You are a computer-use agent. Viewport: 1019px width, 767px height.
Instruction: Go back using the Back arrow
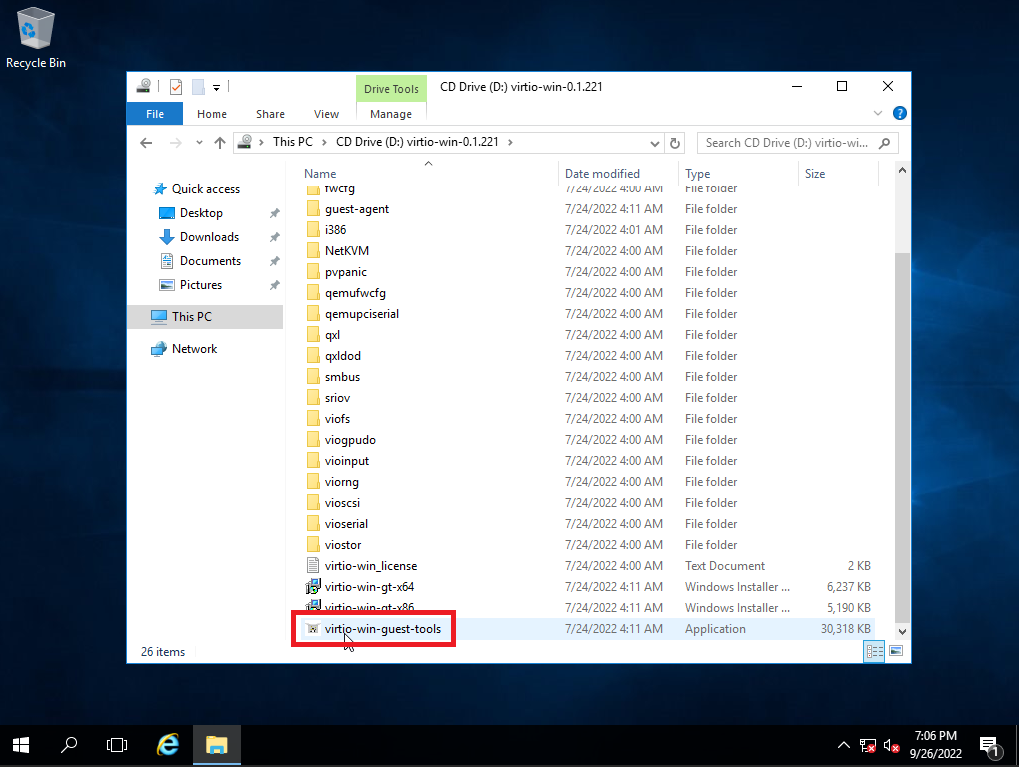point(146,143)
